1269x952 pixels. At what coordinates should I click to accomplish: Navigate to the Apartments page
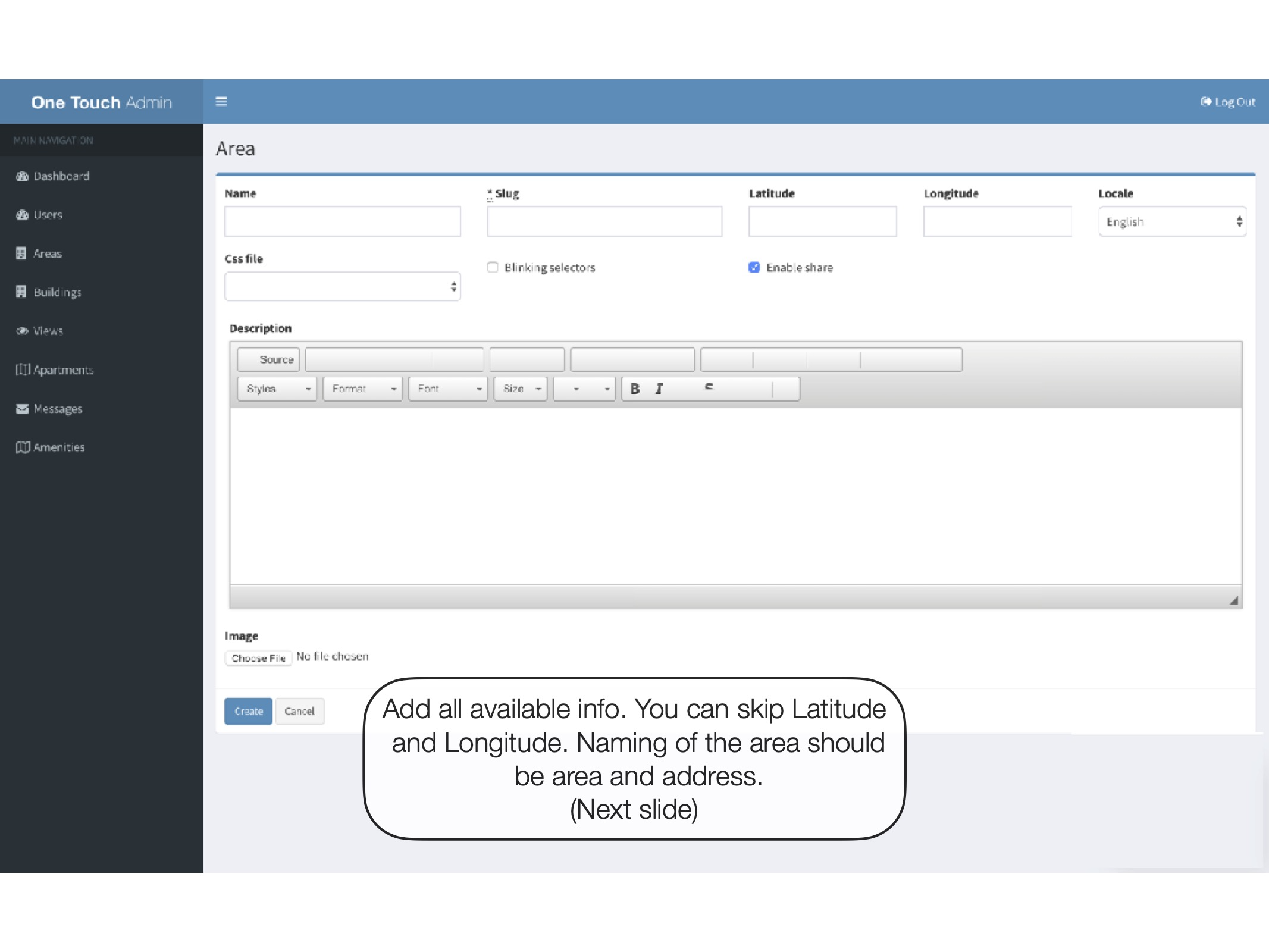63,370
